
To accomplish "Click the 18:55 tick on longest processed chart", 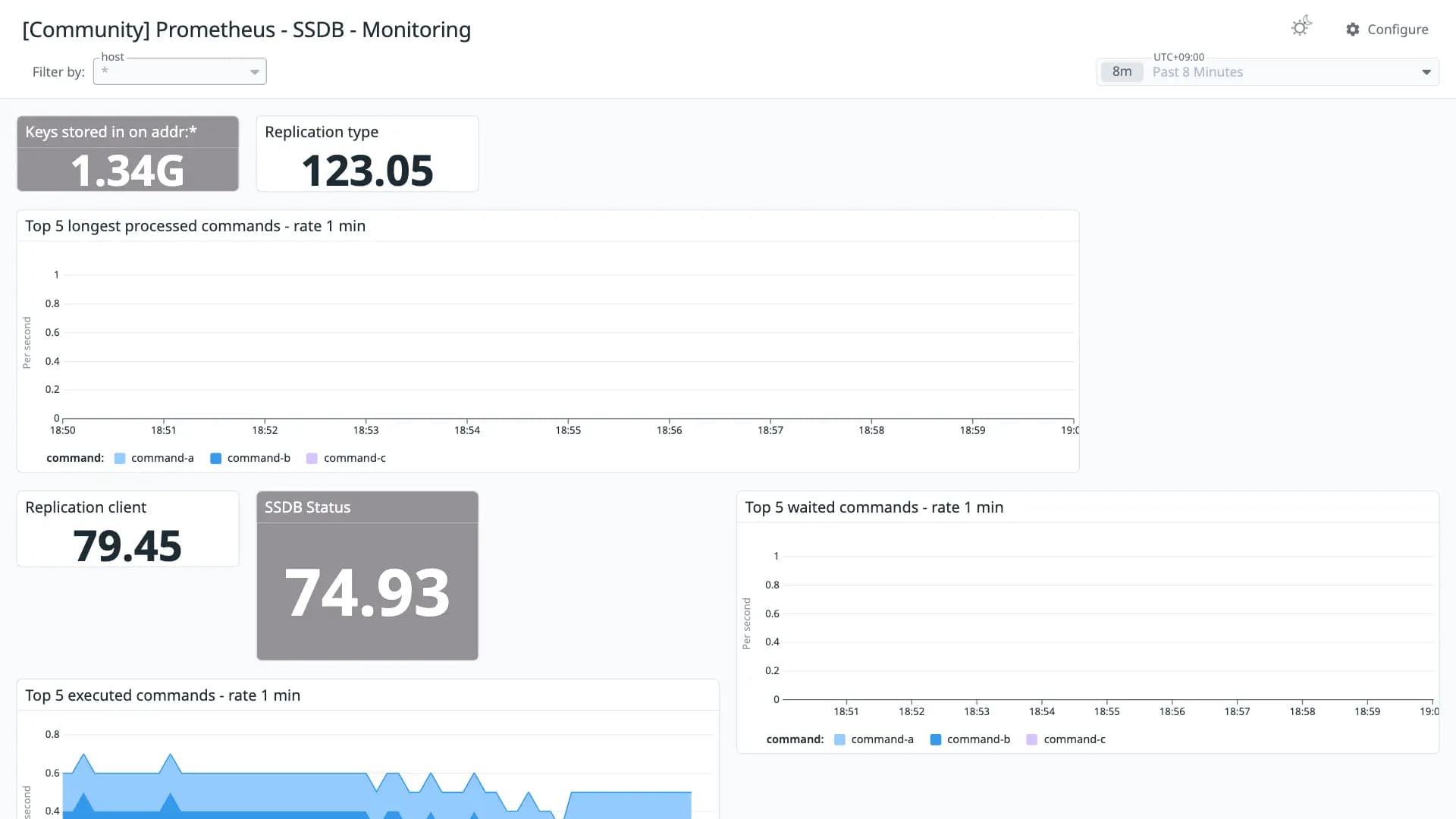I will point(568,430).
